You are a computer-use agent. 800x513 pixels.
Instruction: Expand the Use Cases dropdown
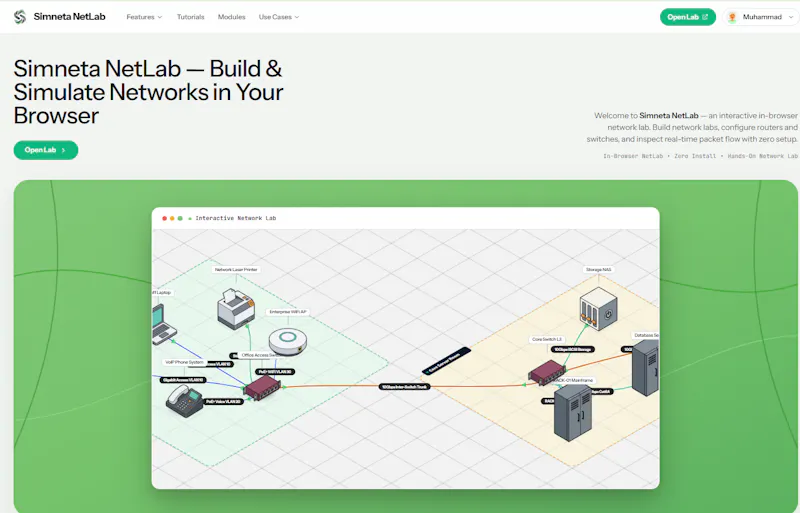tap(279, 17)
